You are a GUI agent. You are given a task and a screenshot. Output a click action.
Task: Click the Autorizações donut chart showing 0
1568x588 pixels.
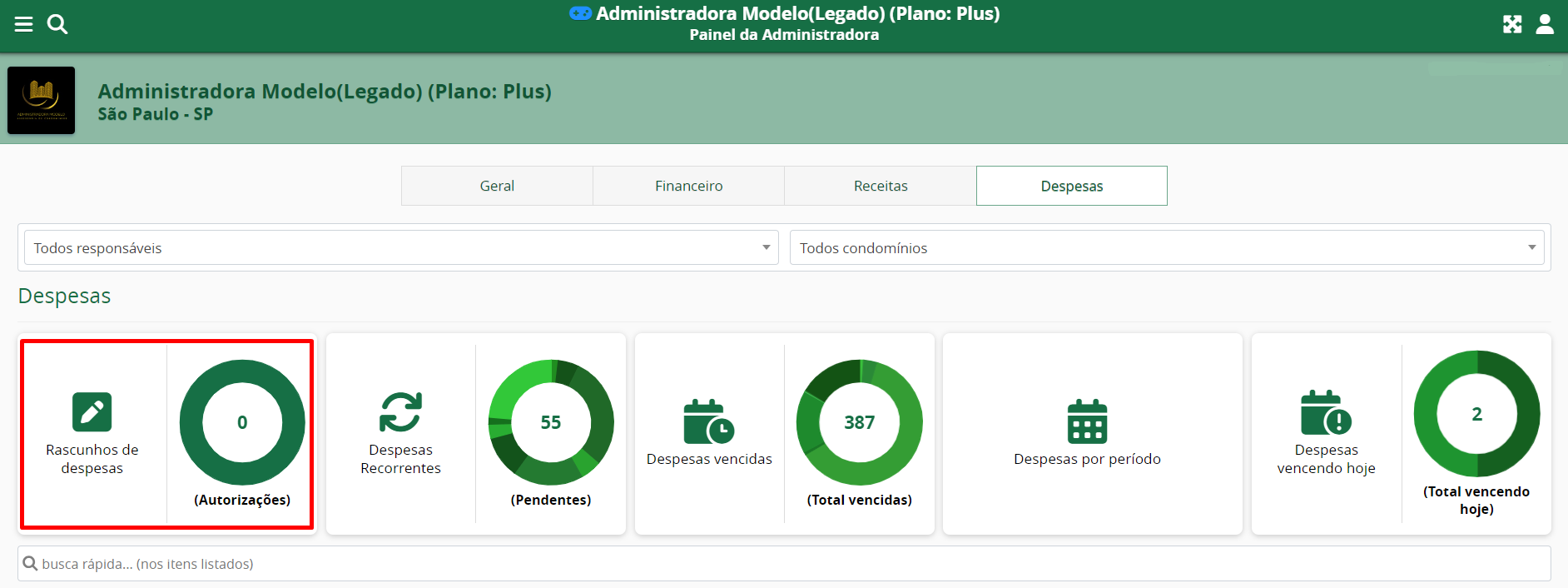(242, 422)
